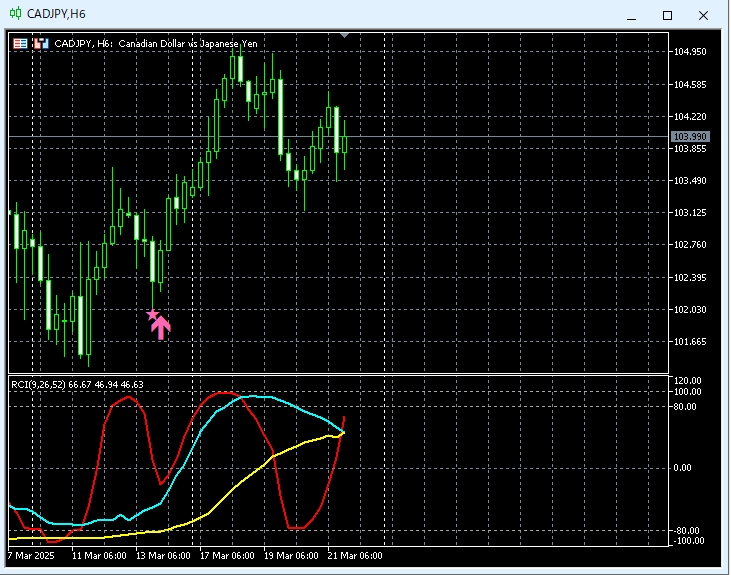Click the CADJPY,H6 window title text
The image size is (731, 575).
pyautogui.click(x=56, y=14)
